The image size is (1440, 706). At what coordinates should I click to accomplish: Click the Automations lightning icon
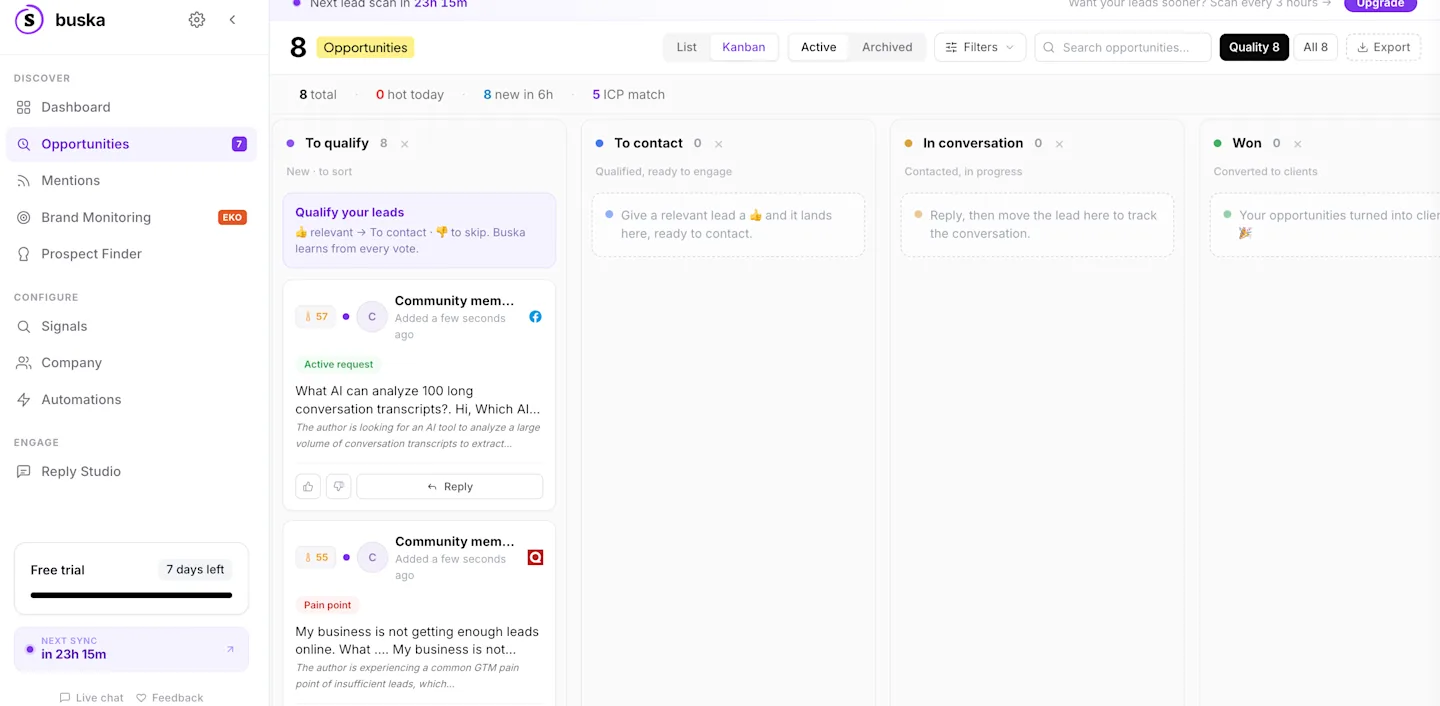coord(24,399)
